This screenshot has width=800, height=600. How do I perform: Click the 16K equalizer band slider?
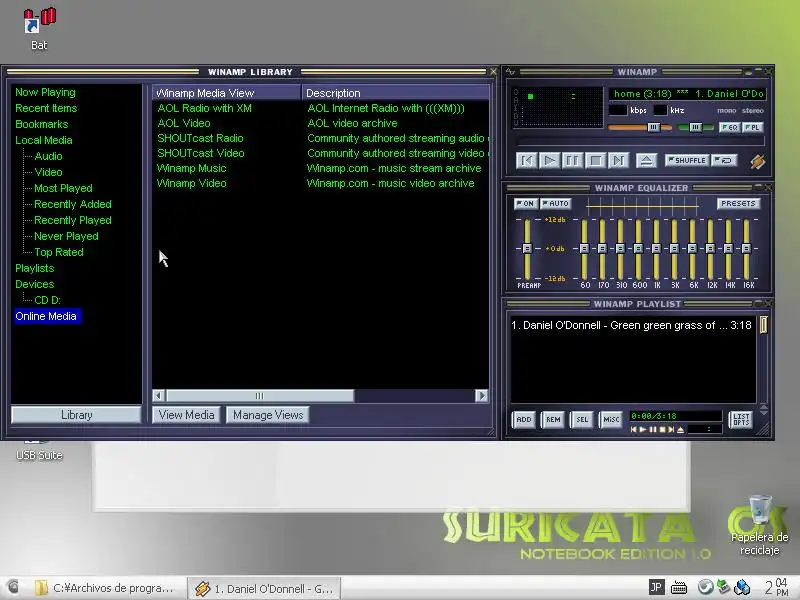pos(746,248)
